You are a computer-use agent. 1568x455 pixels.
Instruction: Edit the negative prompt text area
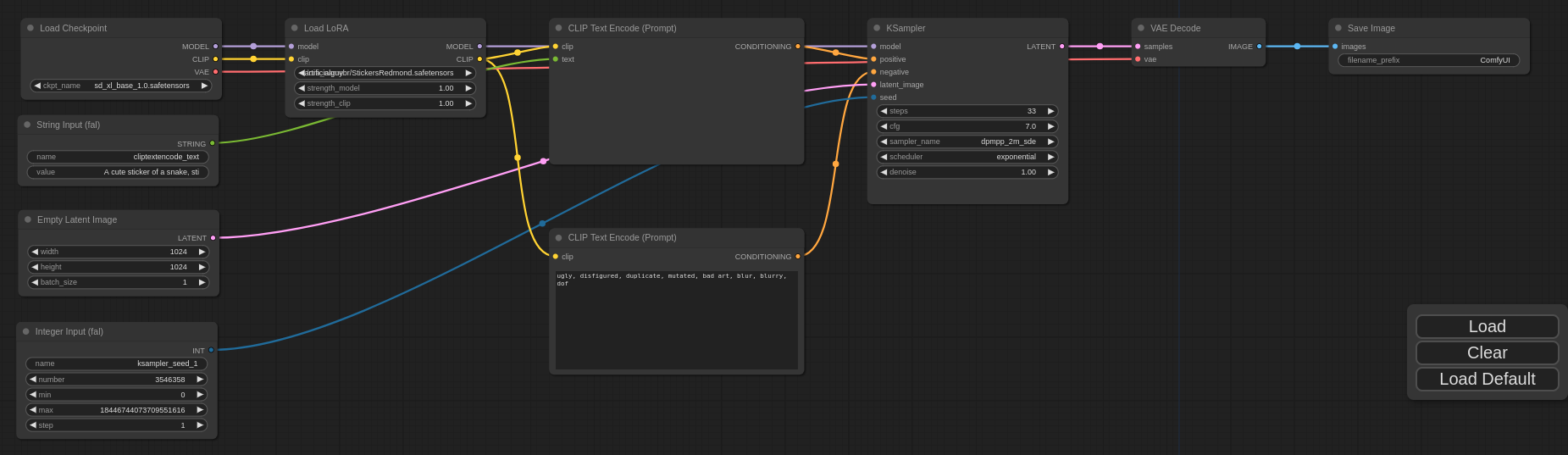click(x=677, y=320)
